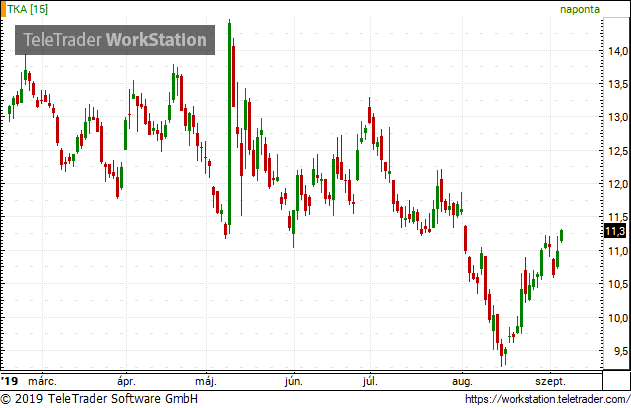Screen dimensions: 631x408
Task: Click the last green candlestick in September
Action: click(561, 235)
